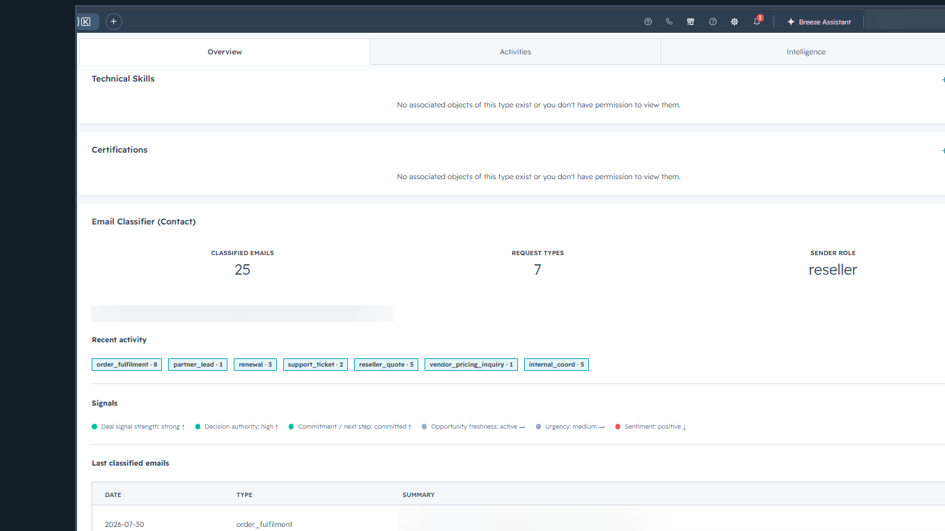Switch to the Activities tab

[515, 52]
